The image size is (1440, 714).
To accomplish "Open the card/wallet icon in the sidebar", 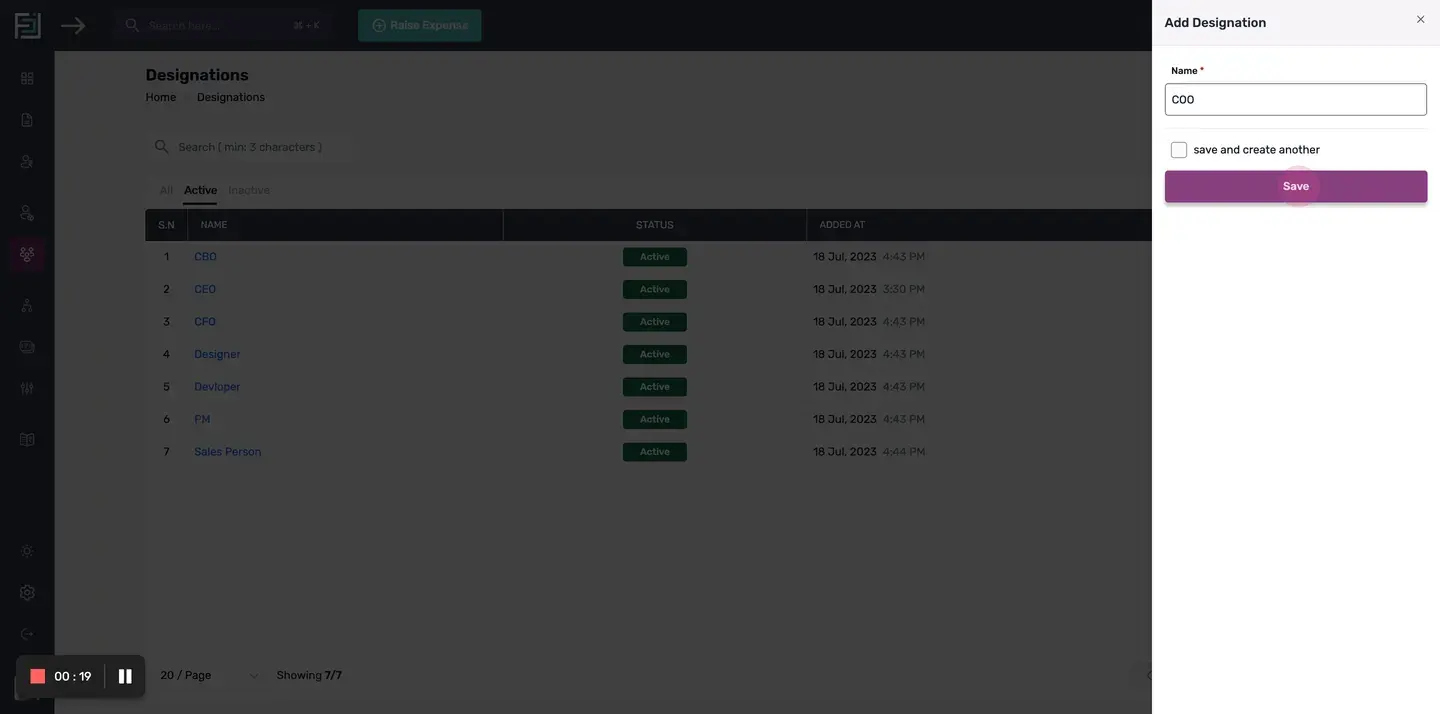I will pyautogui.click(x=27, y=347).
